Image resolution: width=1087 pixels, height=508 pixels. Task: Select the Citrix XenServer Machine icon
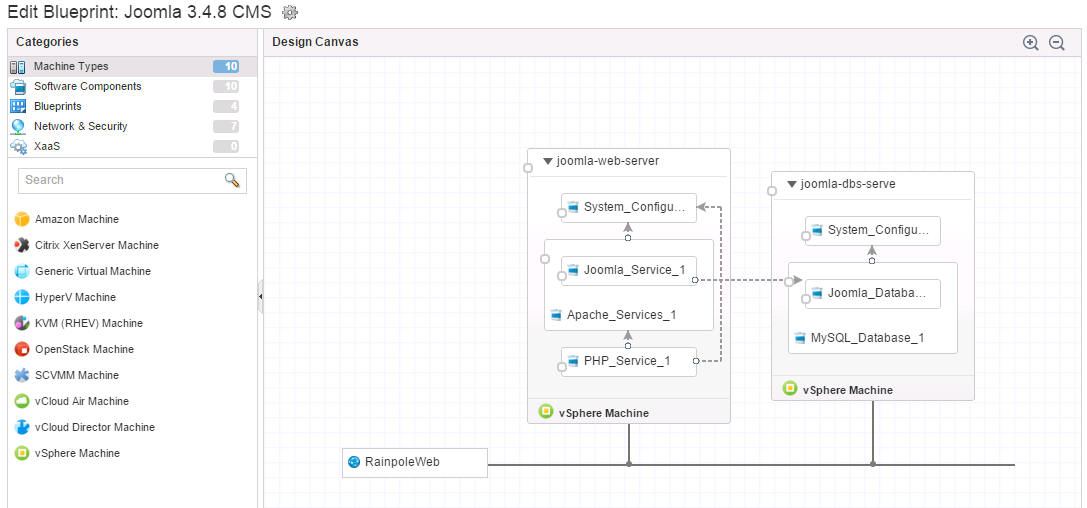click(22, 245)
